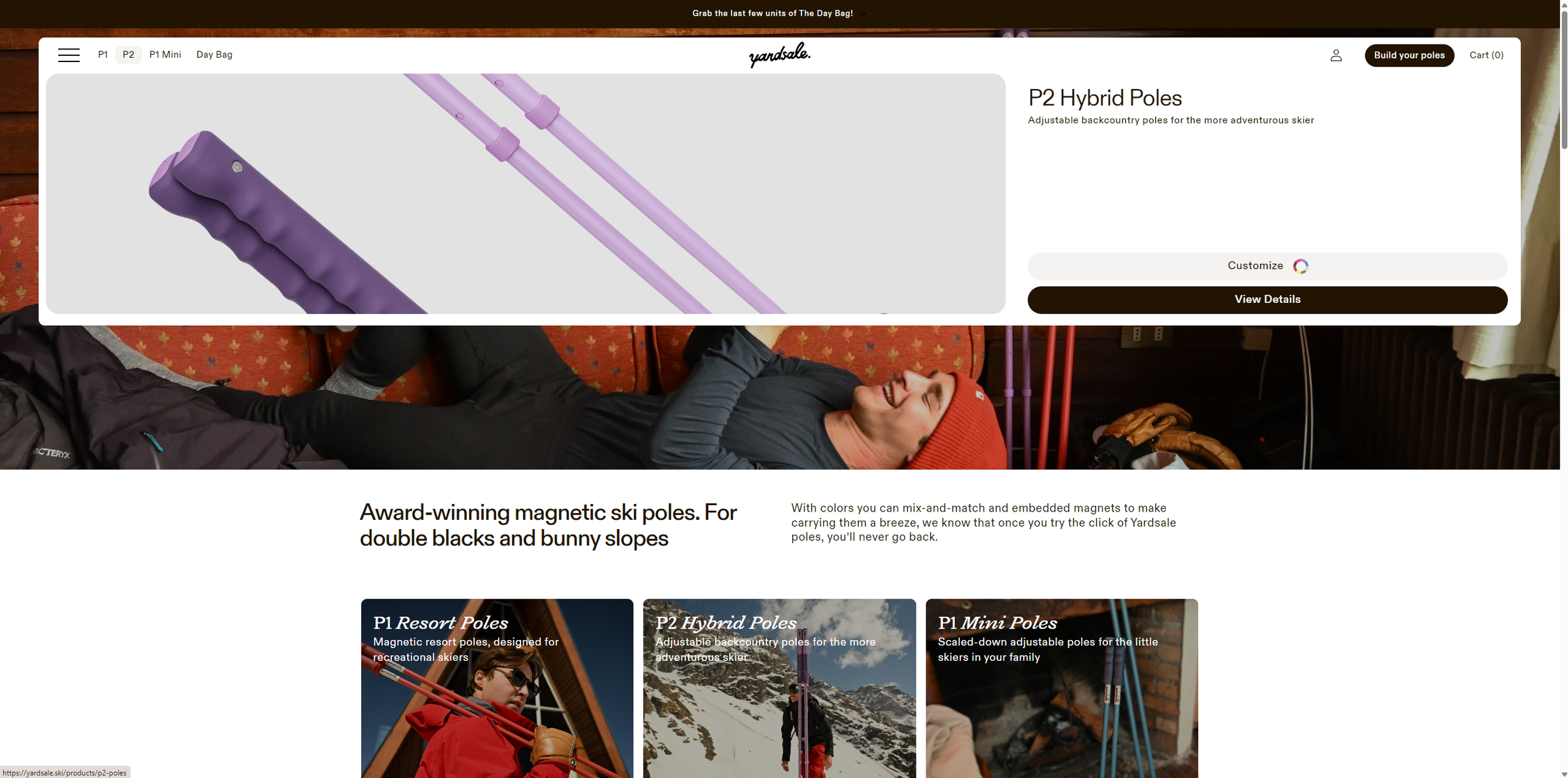The height and width of the screenshot is (778, 1568).
Task: Click the scrollbar down arrow
Action: point(1564,774)
